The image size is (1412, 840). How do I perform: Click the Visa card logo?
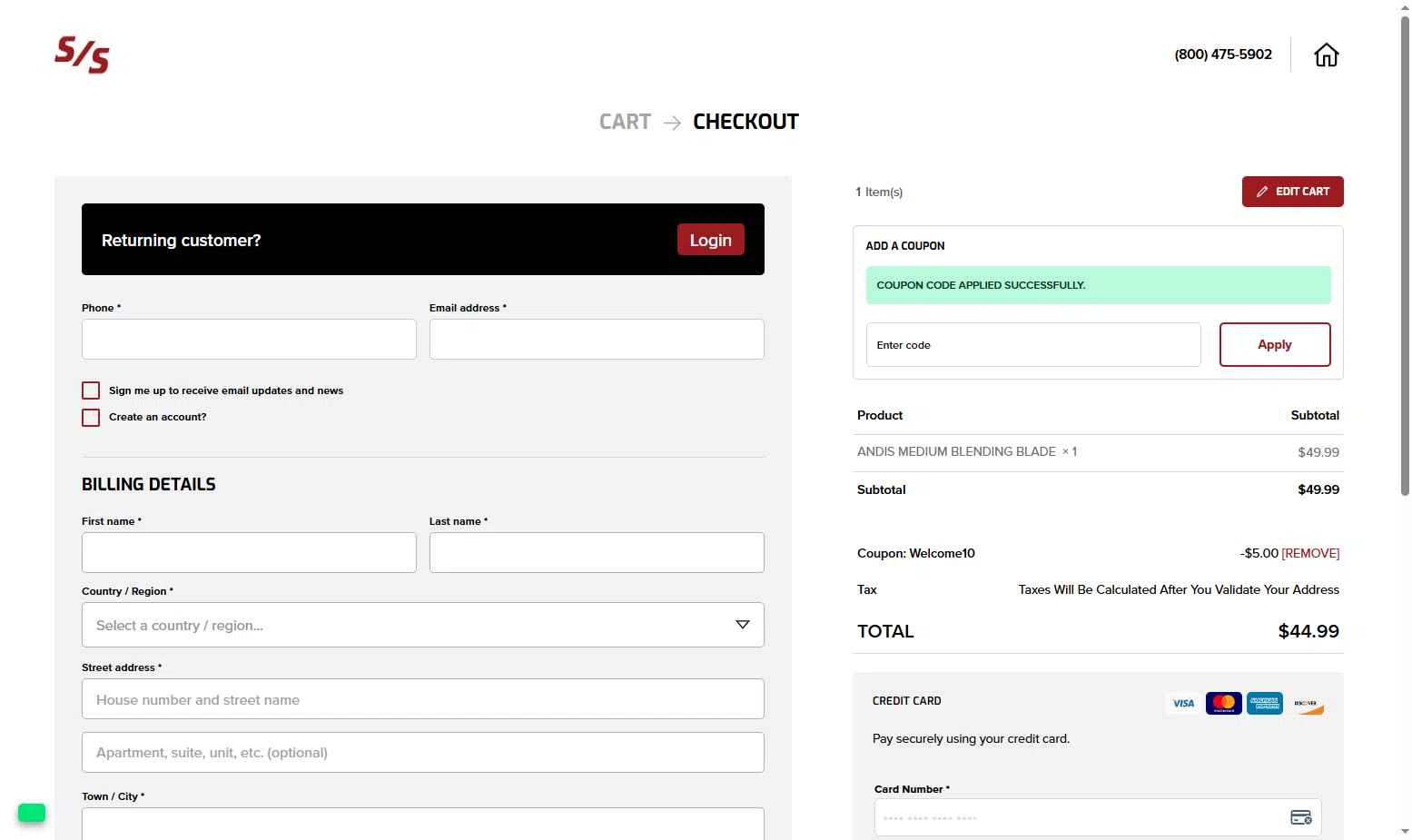tap(1183, 703)
